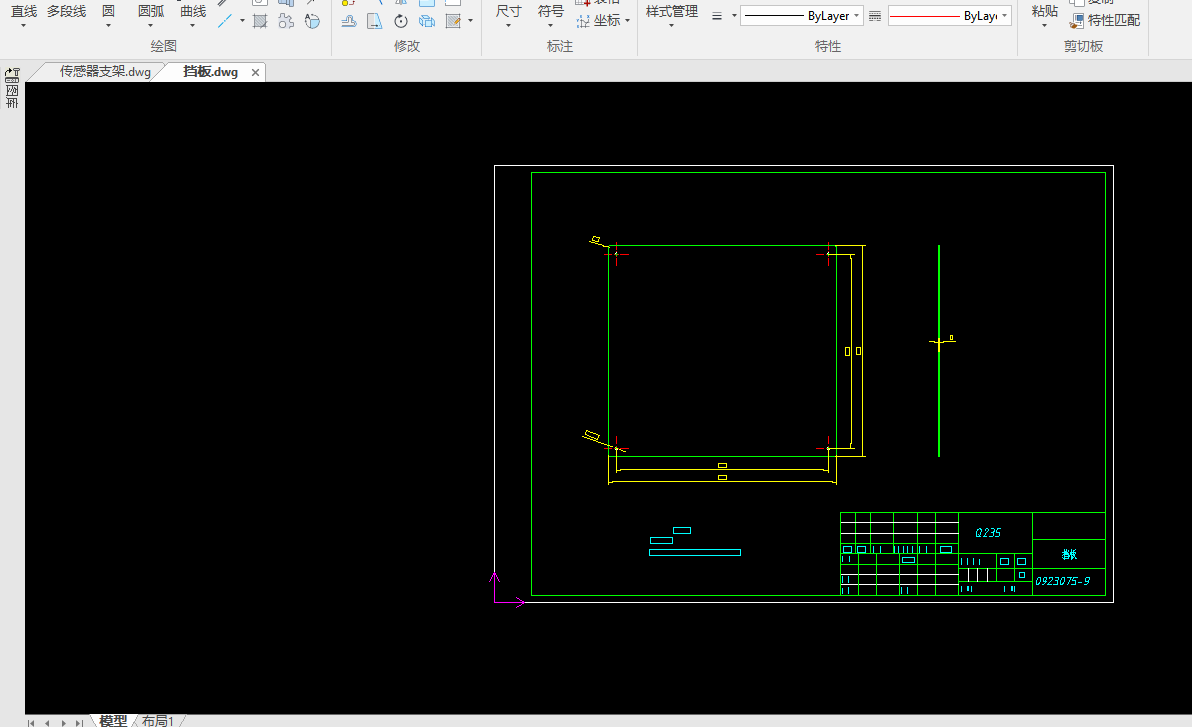Click the blue construction line icon
The image size is (1192, 727).
225,21
